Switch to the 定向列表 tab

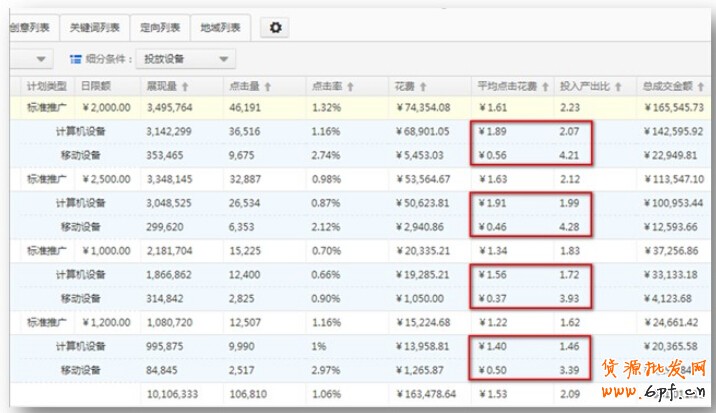click(162, 28)
